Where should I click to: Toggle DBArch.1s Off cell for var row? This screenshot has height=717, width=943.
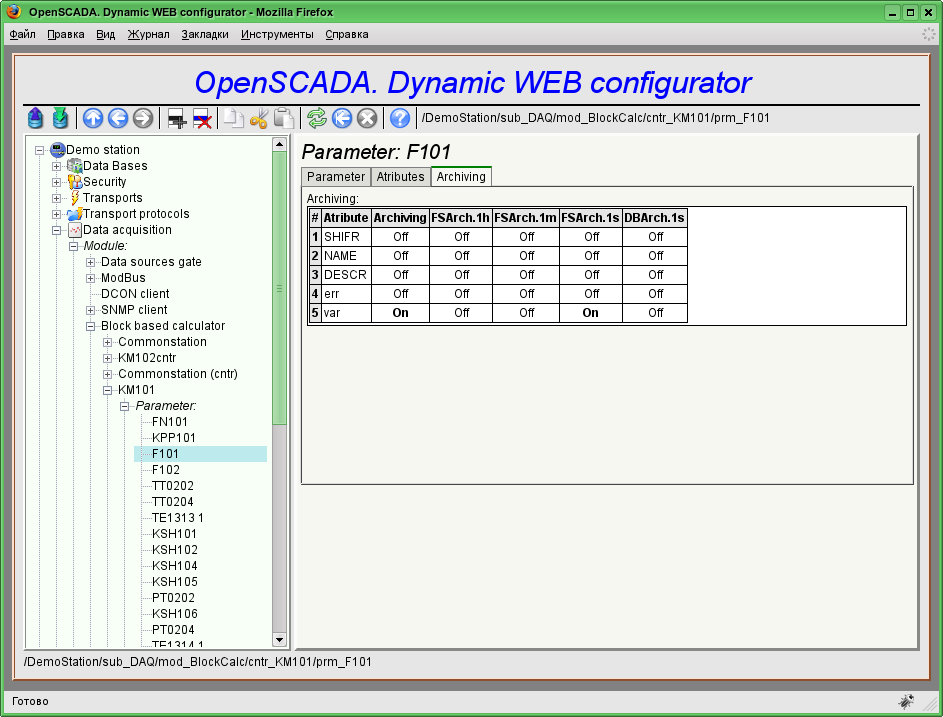pyautogui.click(x=655, y=313)
